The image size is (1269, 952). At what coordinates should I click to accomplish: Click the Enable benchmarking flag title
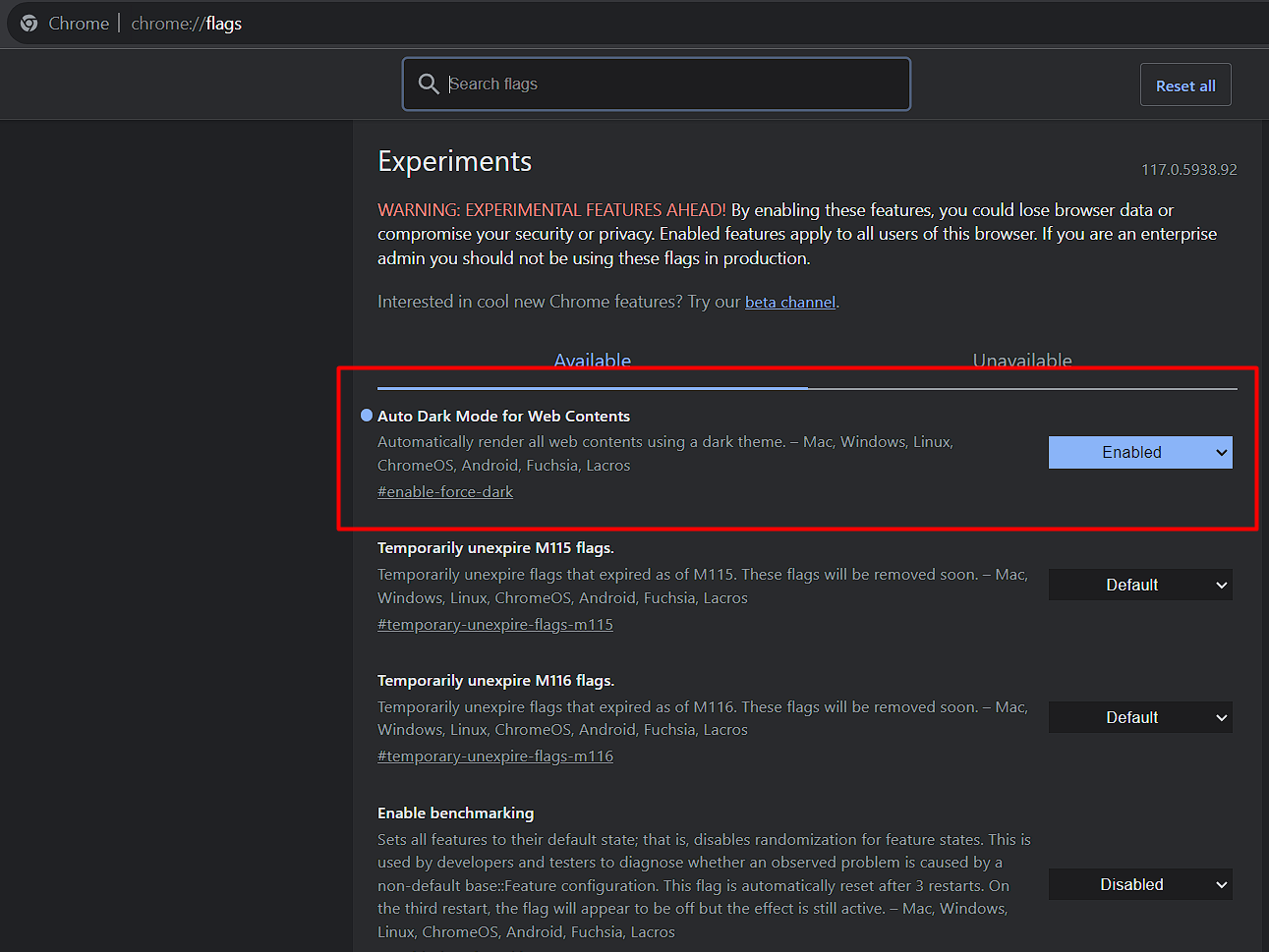(x=455, y=813)
